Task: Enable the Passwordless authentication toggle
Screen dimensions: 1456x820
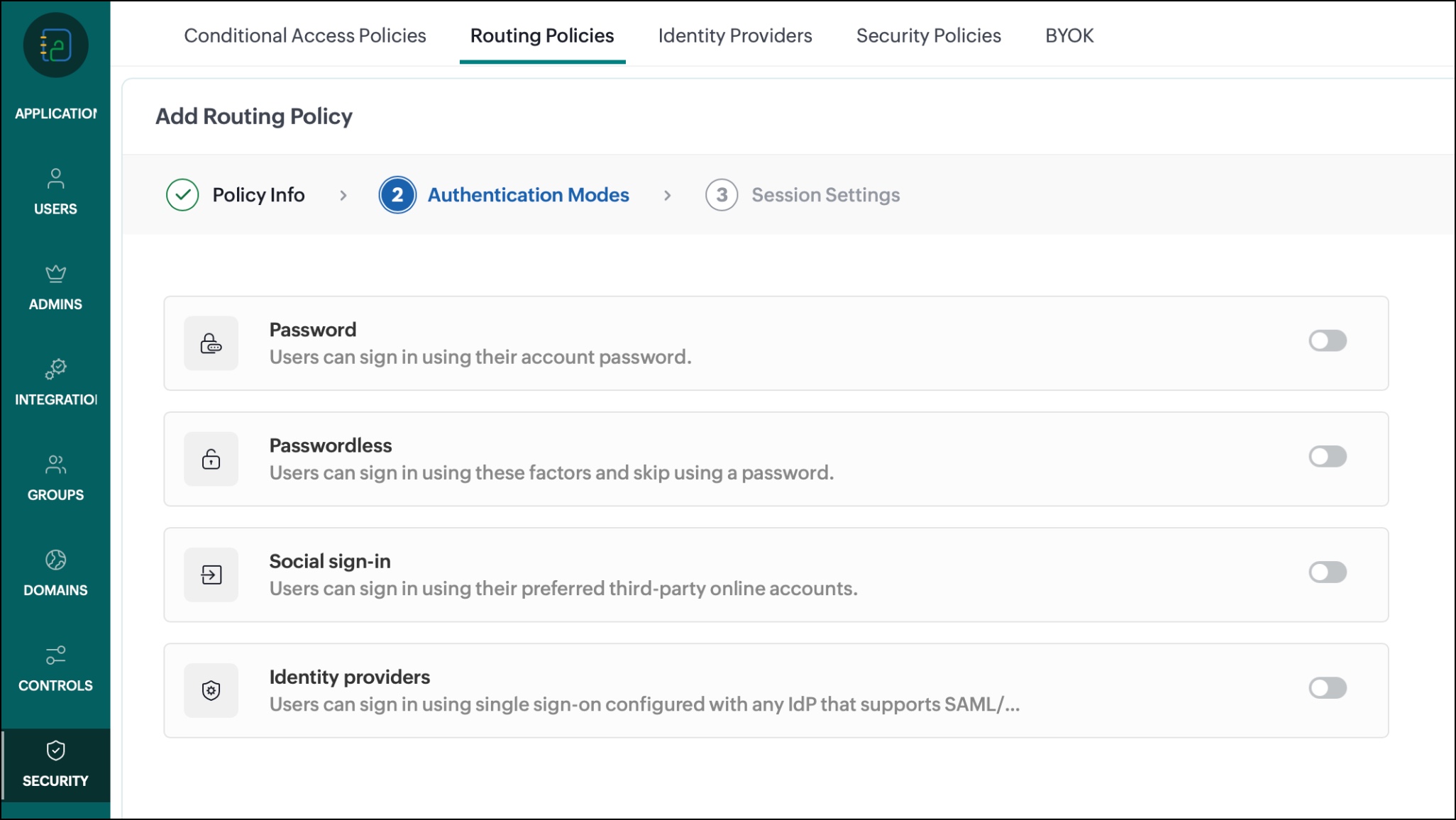Action: (x=1328, y=457)
